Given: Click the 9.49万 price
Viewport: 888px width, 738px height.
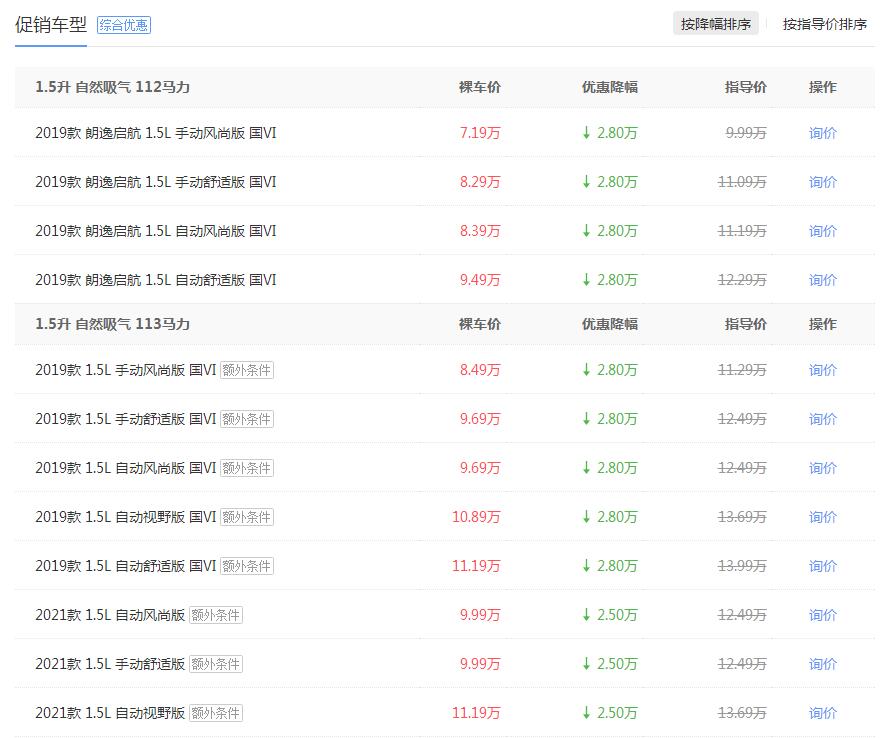Looking at the screenshot, I should point(480,280).
